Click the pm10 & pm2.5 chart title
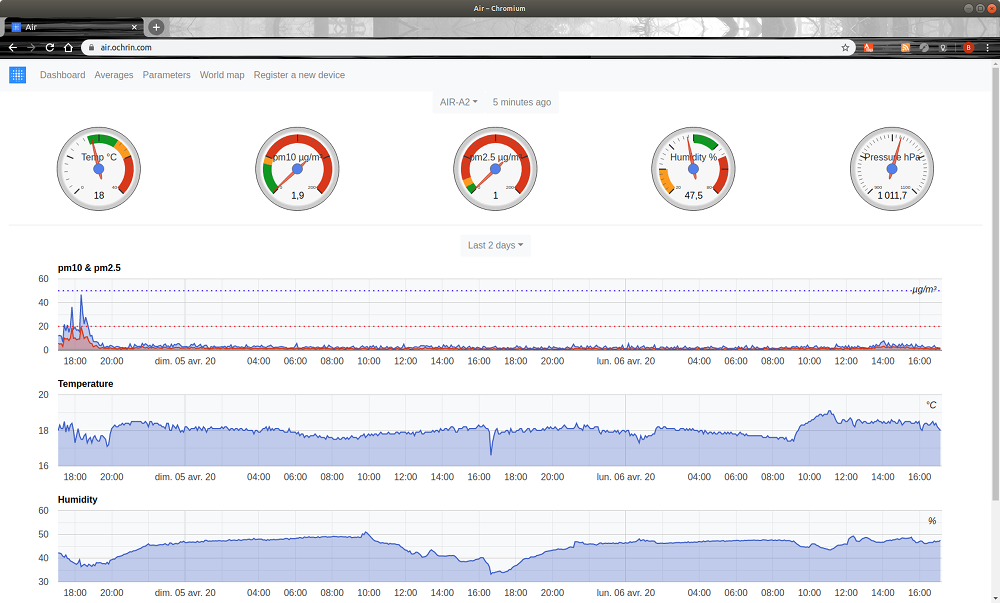This screenshot has height=603, width=1000. tap(89, 268)
